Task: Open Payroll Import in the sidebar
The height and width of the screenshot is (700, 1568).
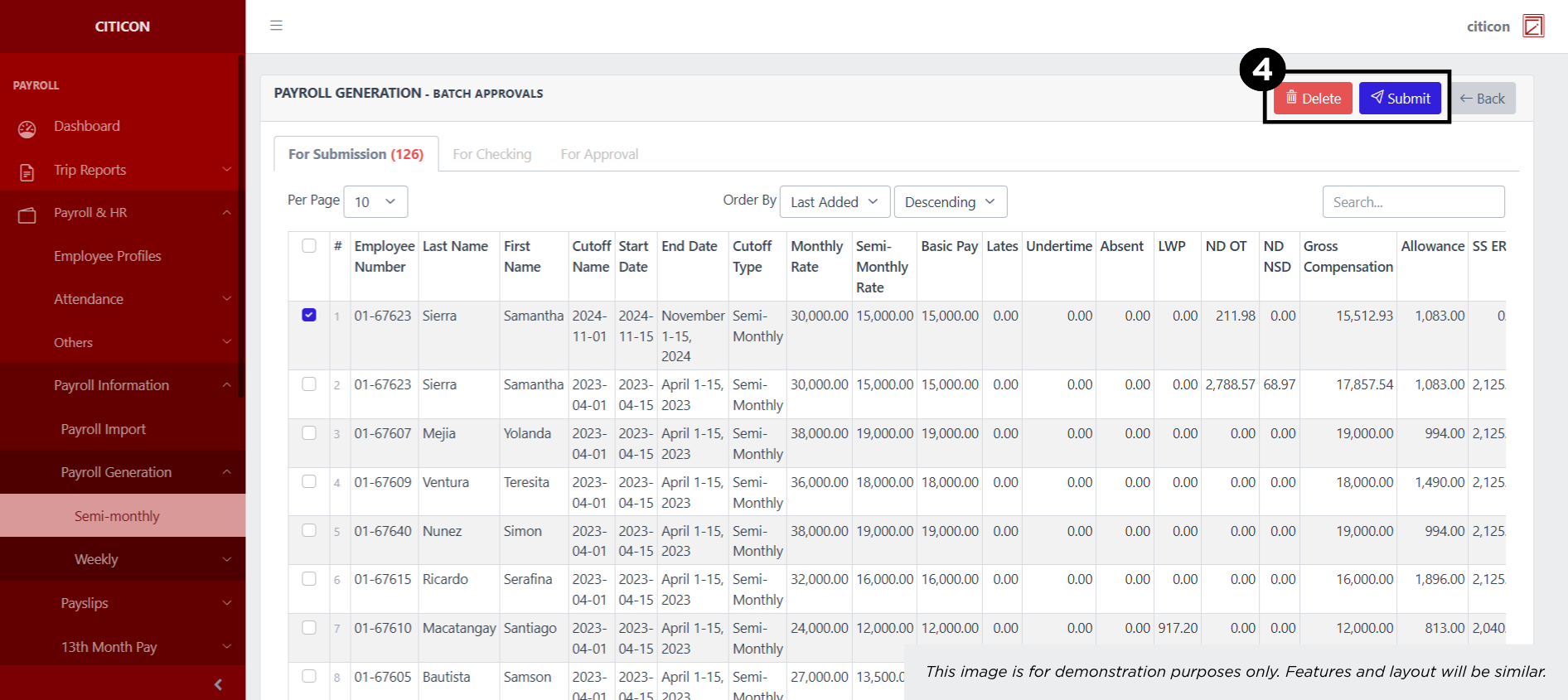Action: (x=103, y=429)
